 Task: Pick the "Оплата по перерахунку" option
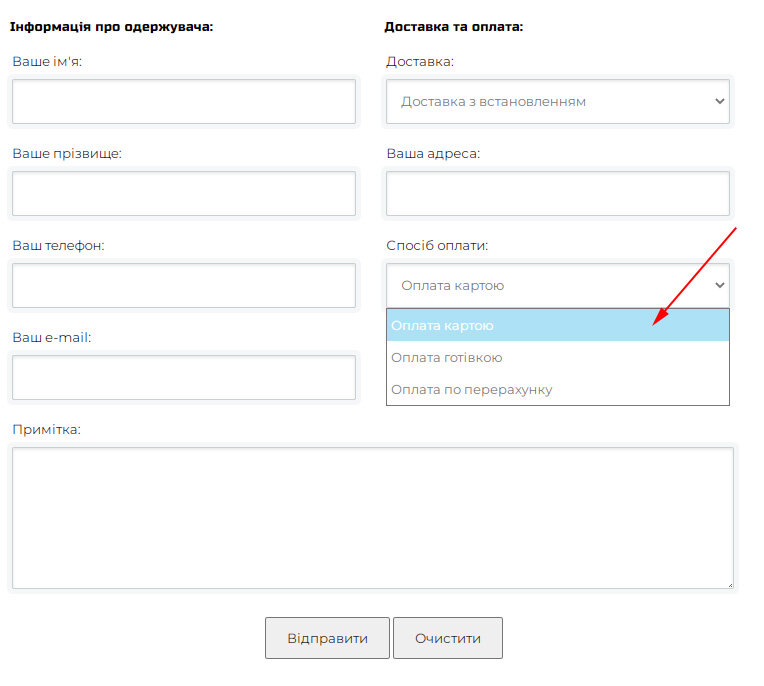coord(557,390)
